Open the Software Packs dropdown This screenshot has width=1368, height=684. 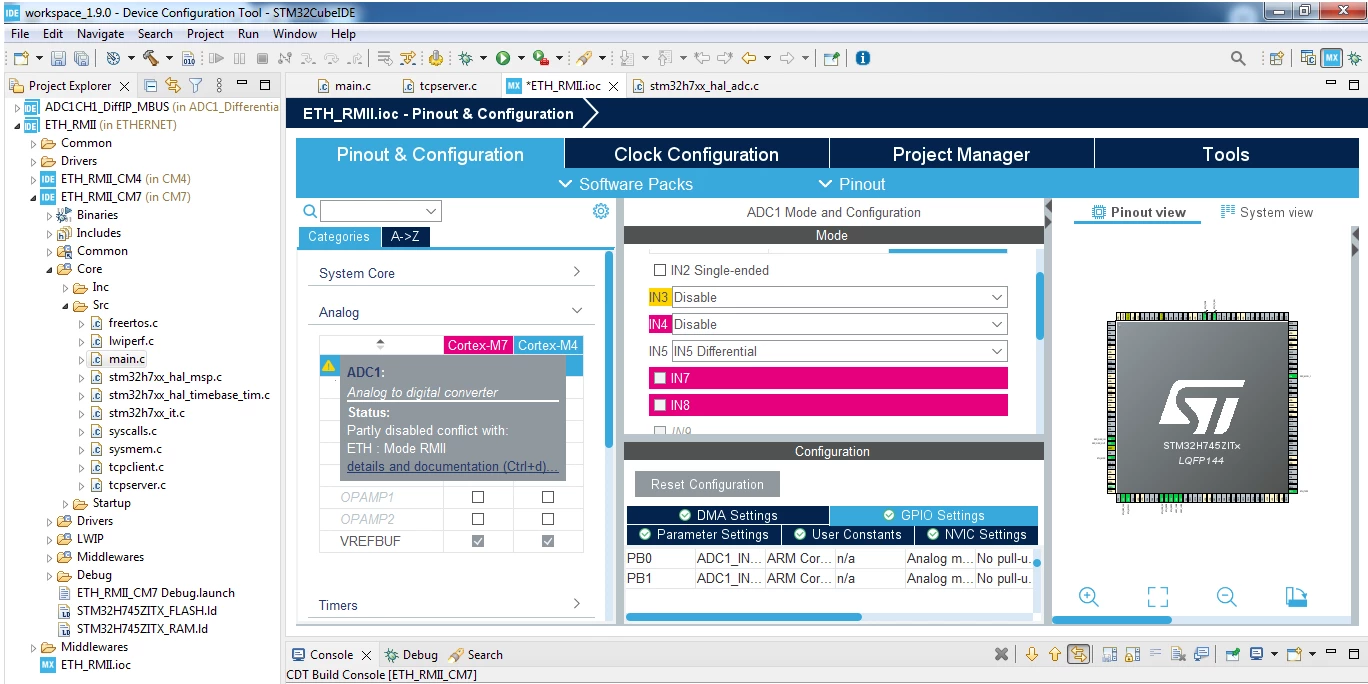626,184
